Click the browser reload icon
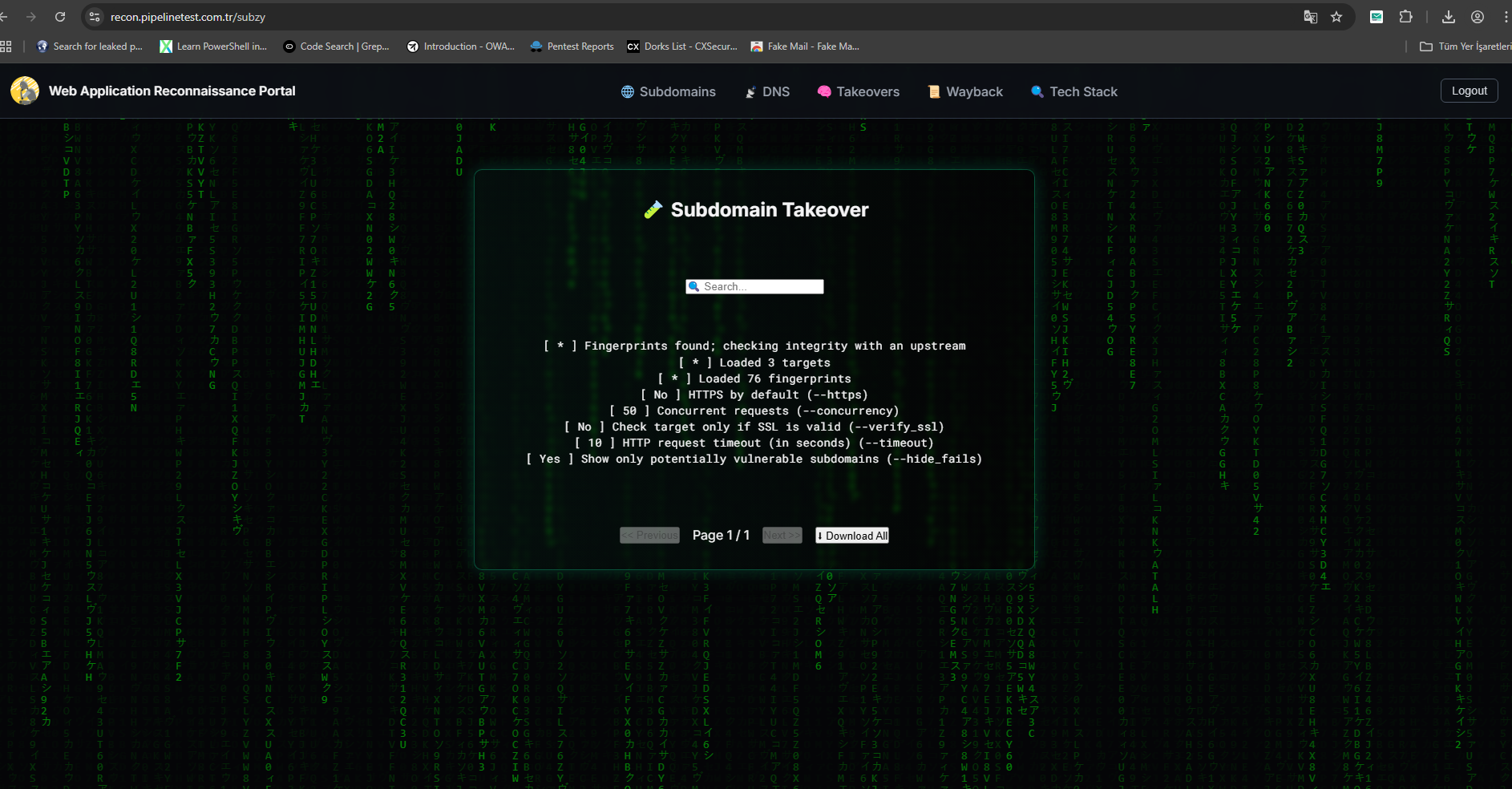This screenshot has height=789, width=1512. pos(60,16)
